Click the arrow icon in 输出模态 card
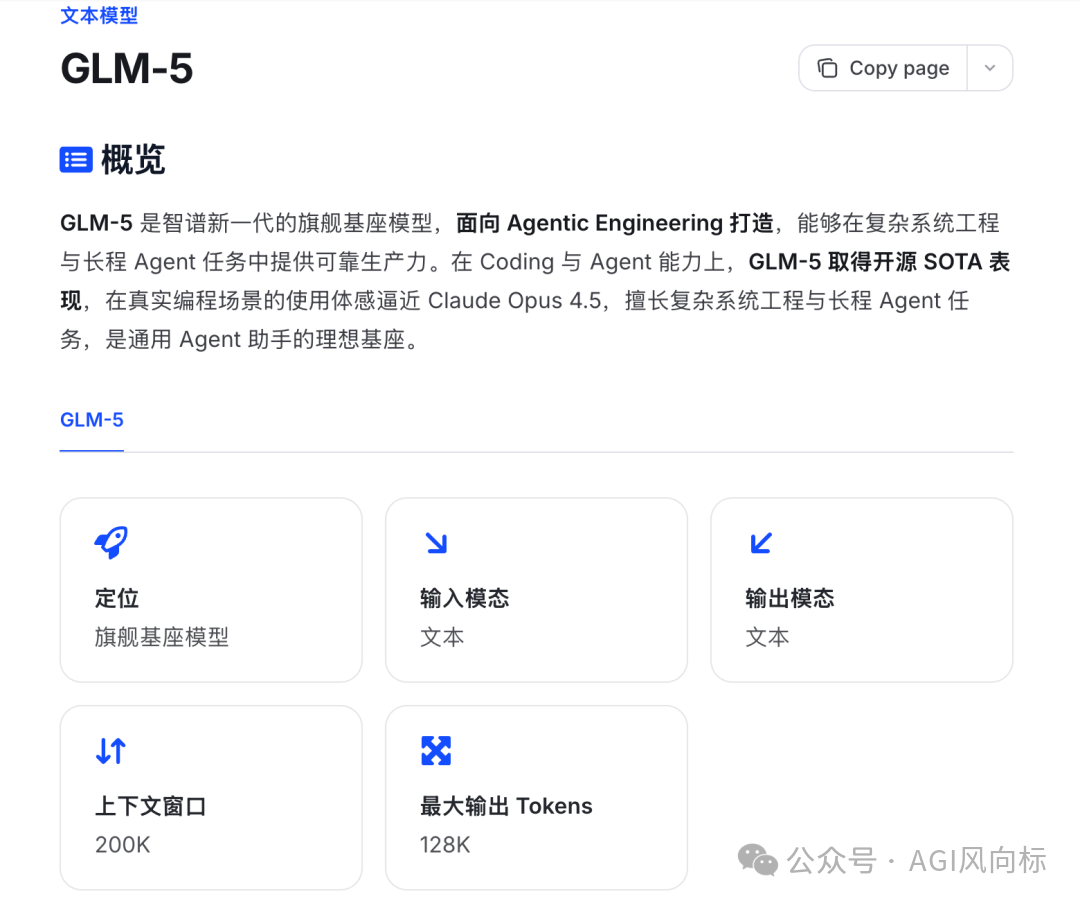Screen dimensions: 1080x903 pyautogui.click(x=761, y=543)
